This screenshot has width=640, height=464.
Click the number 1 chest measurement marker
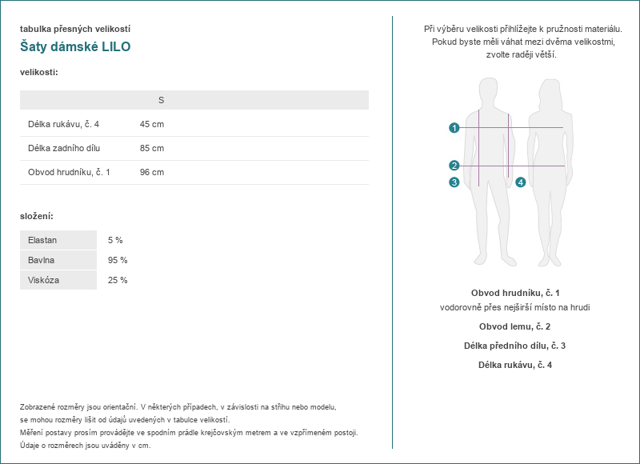(454, 128)
